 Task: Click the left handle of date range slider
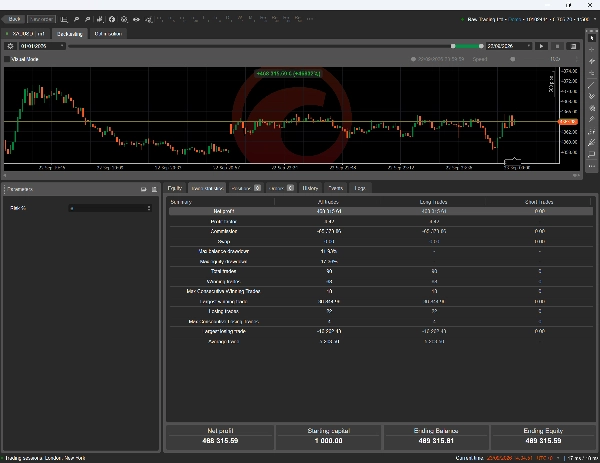coord(453,46)
